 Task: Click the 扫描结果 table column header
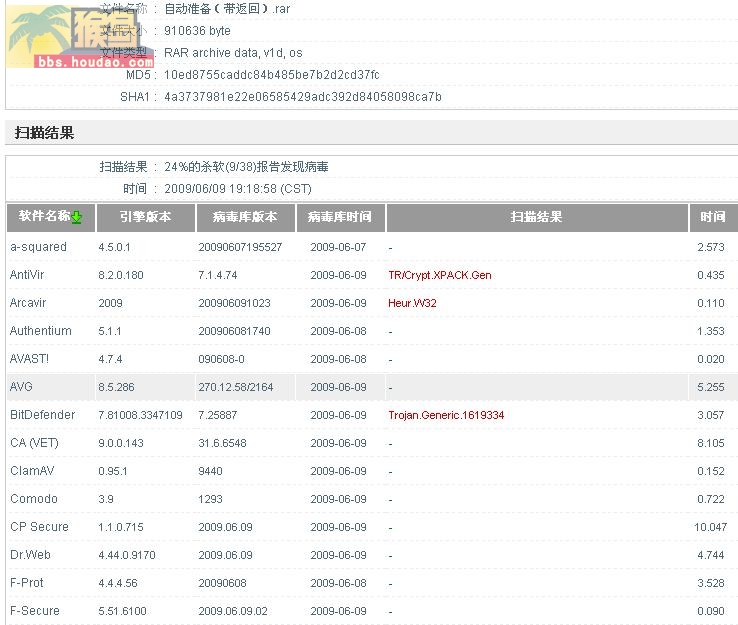coord(537,217)
